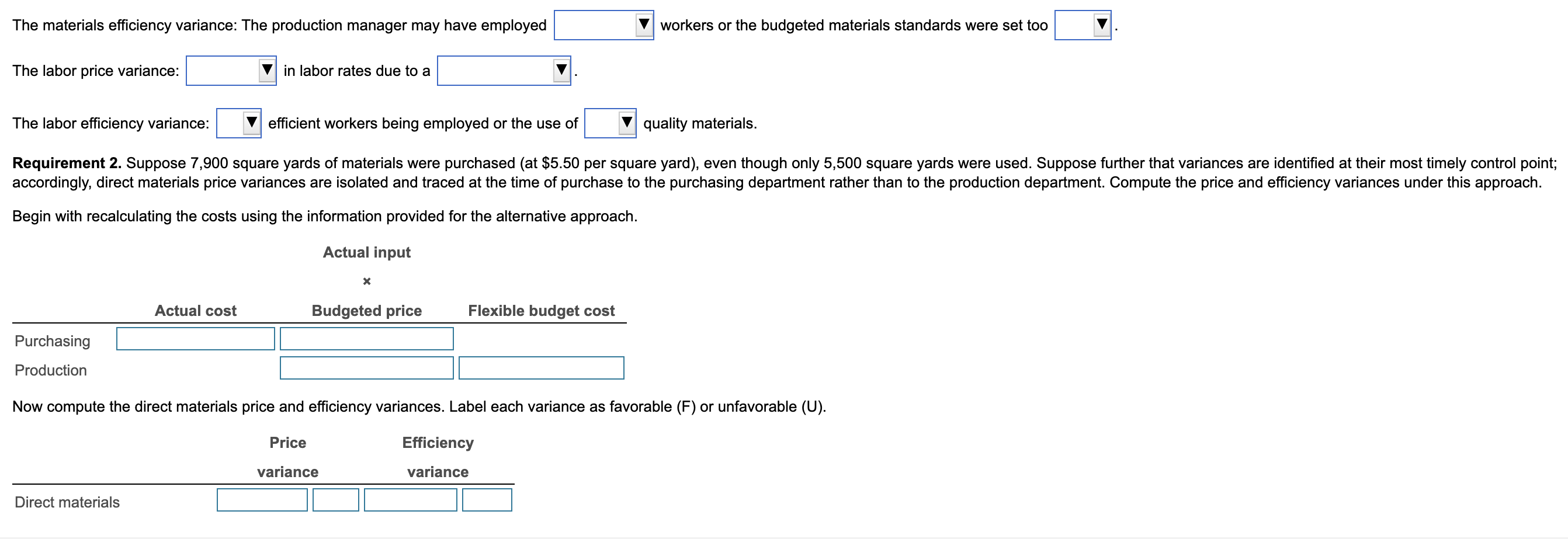The image size is (1568, 539).
Task: Click the Purchasing row label
Action: [54, 340]
